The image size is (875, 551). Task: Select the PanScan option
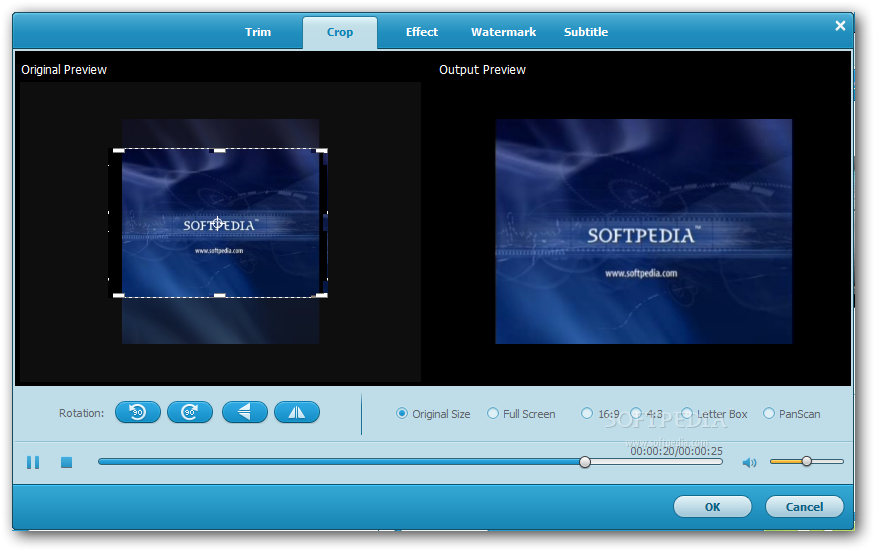[x=792, y=414]
